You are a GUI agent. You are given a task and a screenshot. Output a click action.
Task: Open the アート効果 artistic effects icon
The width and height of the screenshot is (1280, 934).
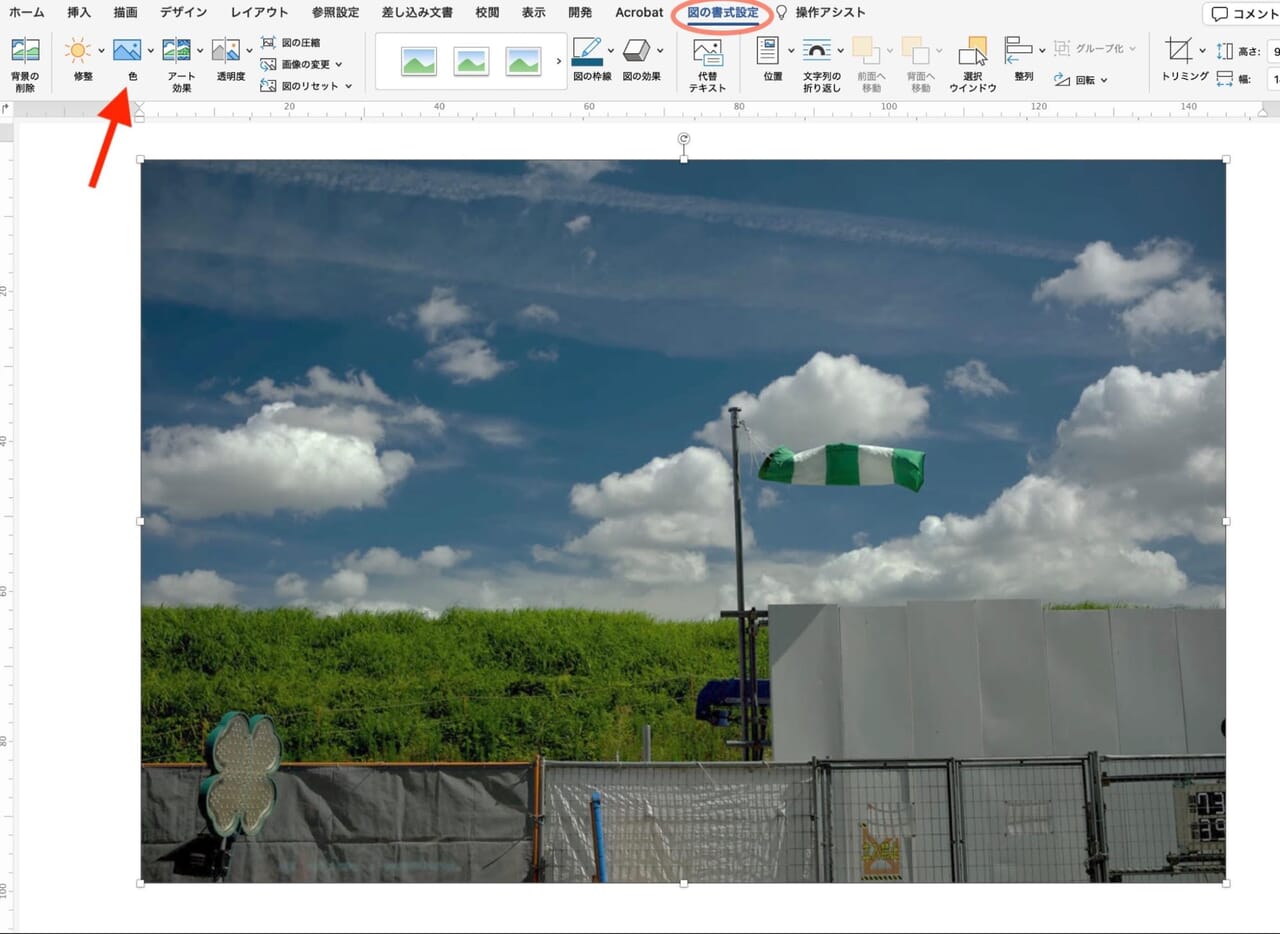(x=176, y=52)
